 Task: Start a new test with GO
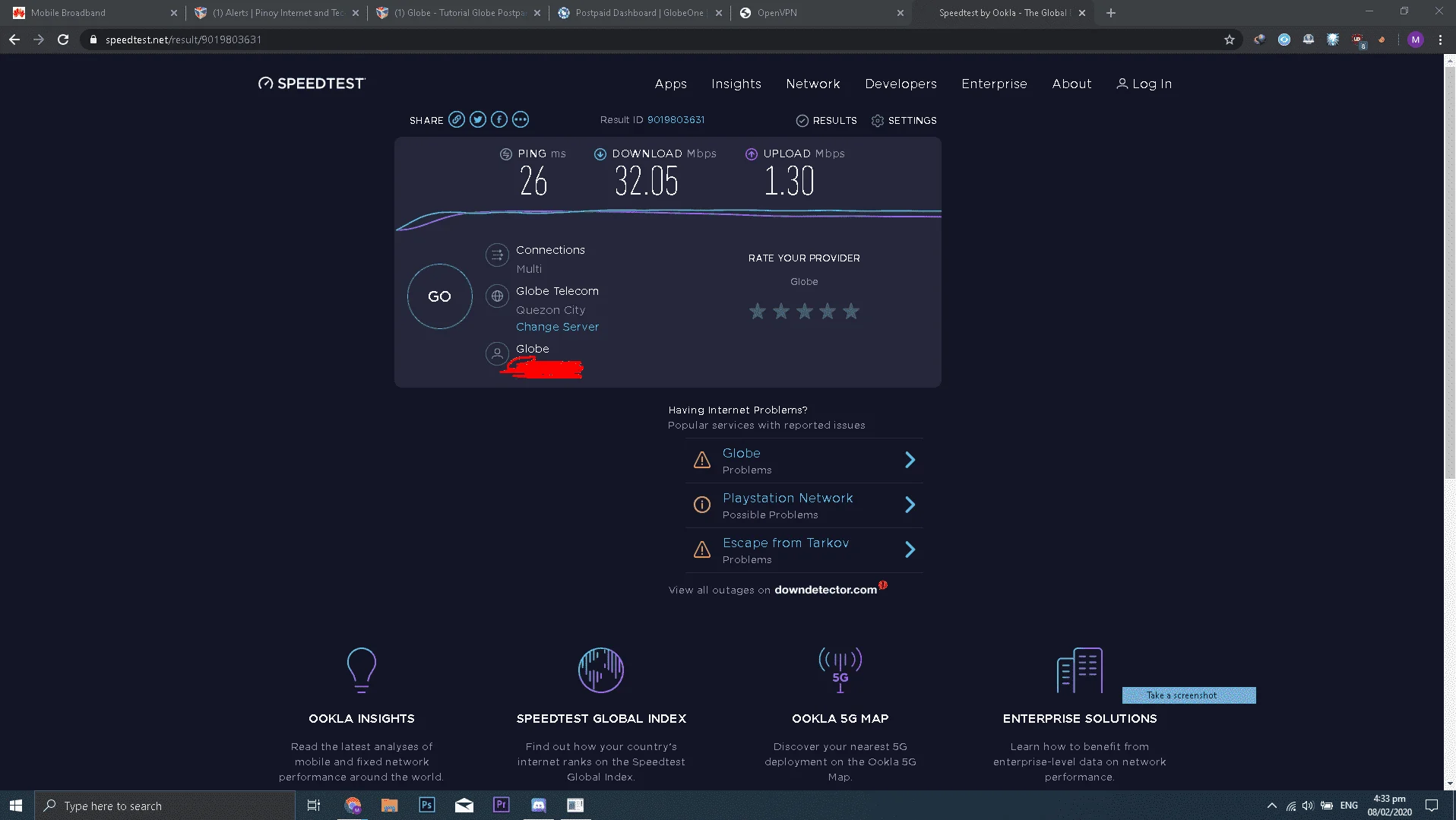tap(439, 296)
